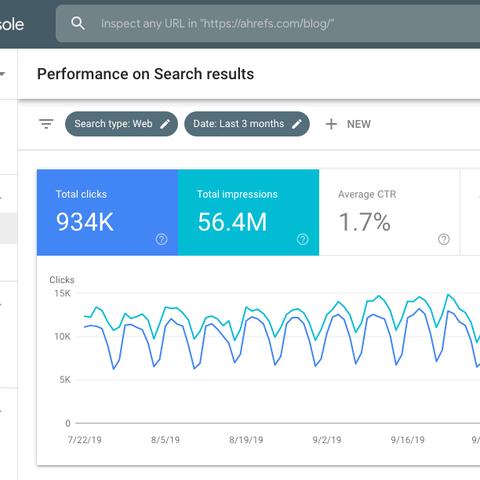Add a NEW filter
480x480 pixels.
pos(348,124)
